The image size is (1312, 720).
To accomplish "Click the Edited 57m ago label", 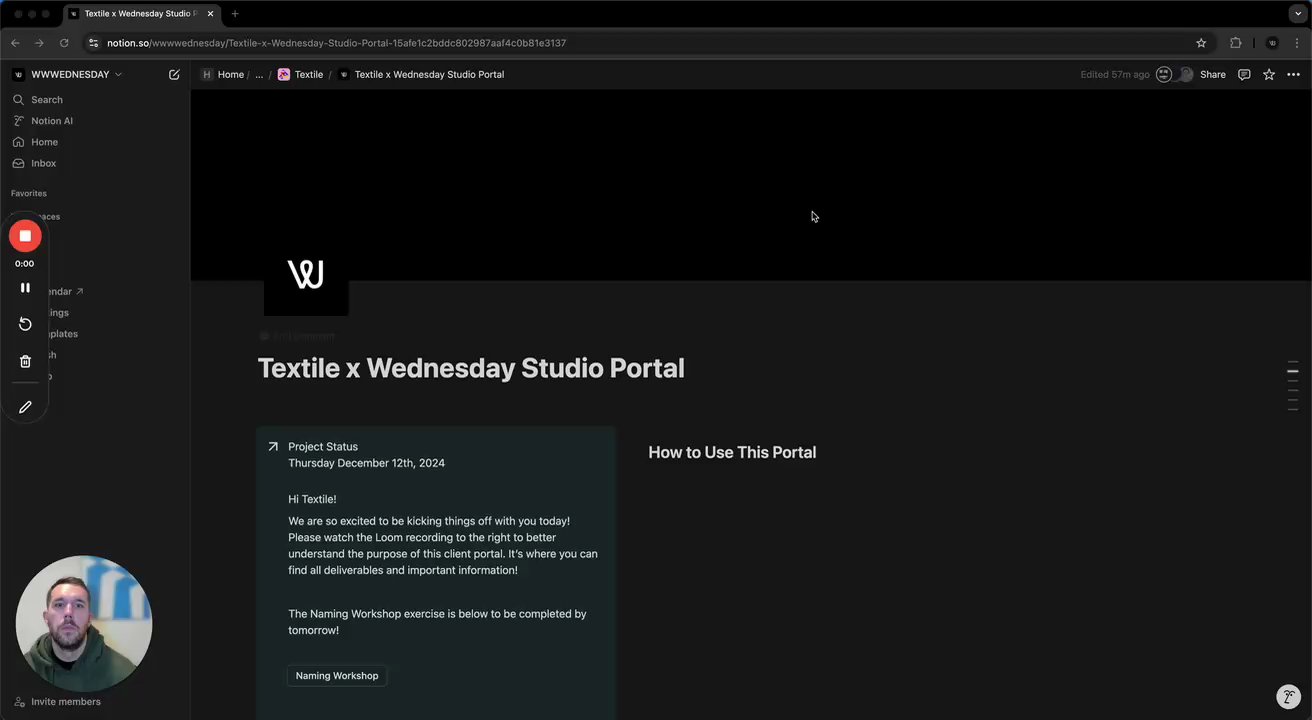I will click(1115, 74).
